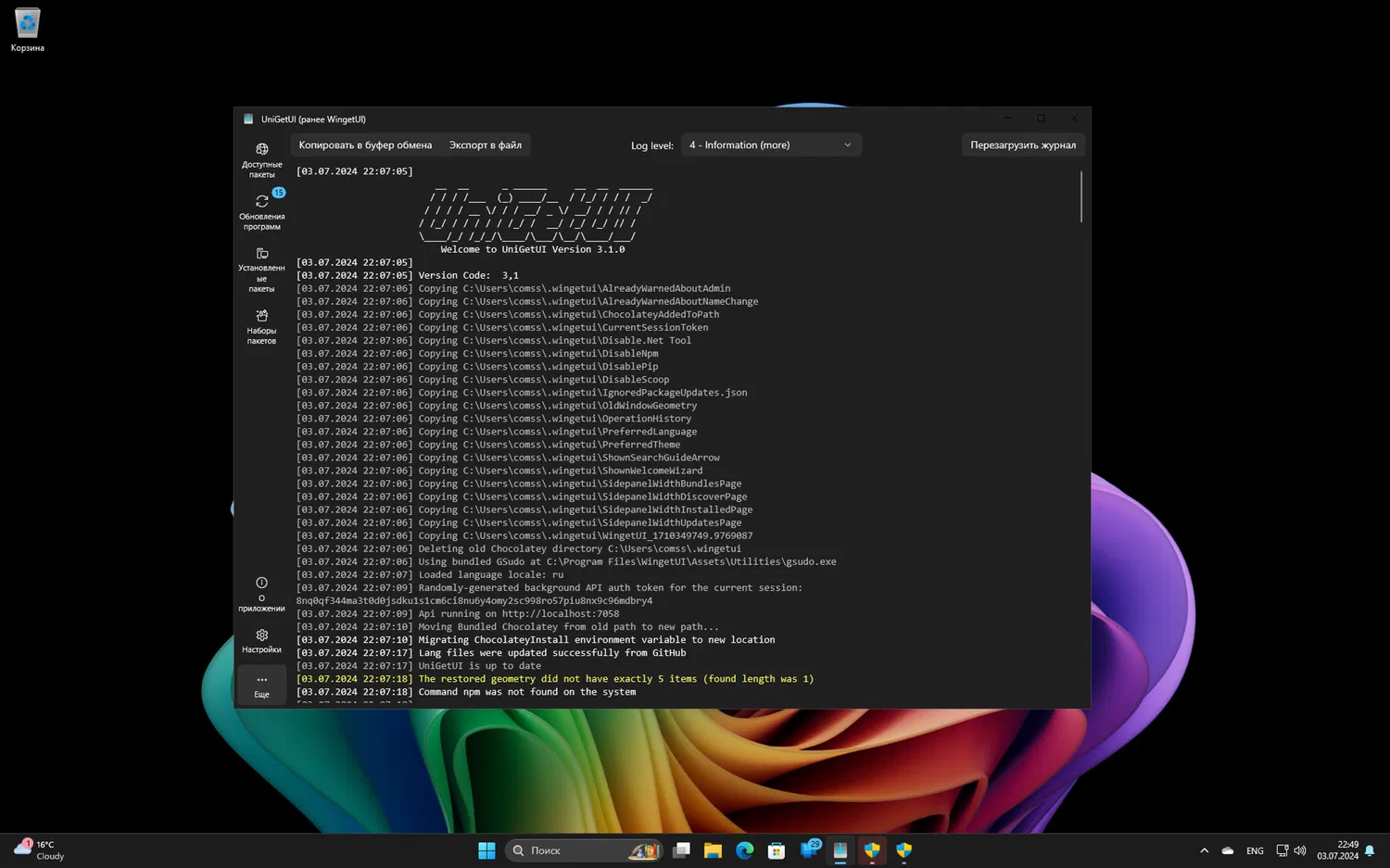1390x868 pixels.
Task: Click the 'Copying ...\OperationHistory' log line
Action: coord(494,418)
